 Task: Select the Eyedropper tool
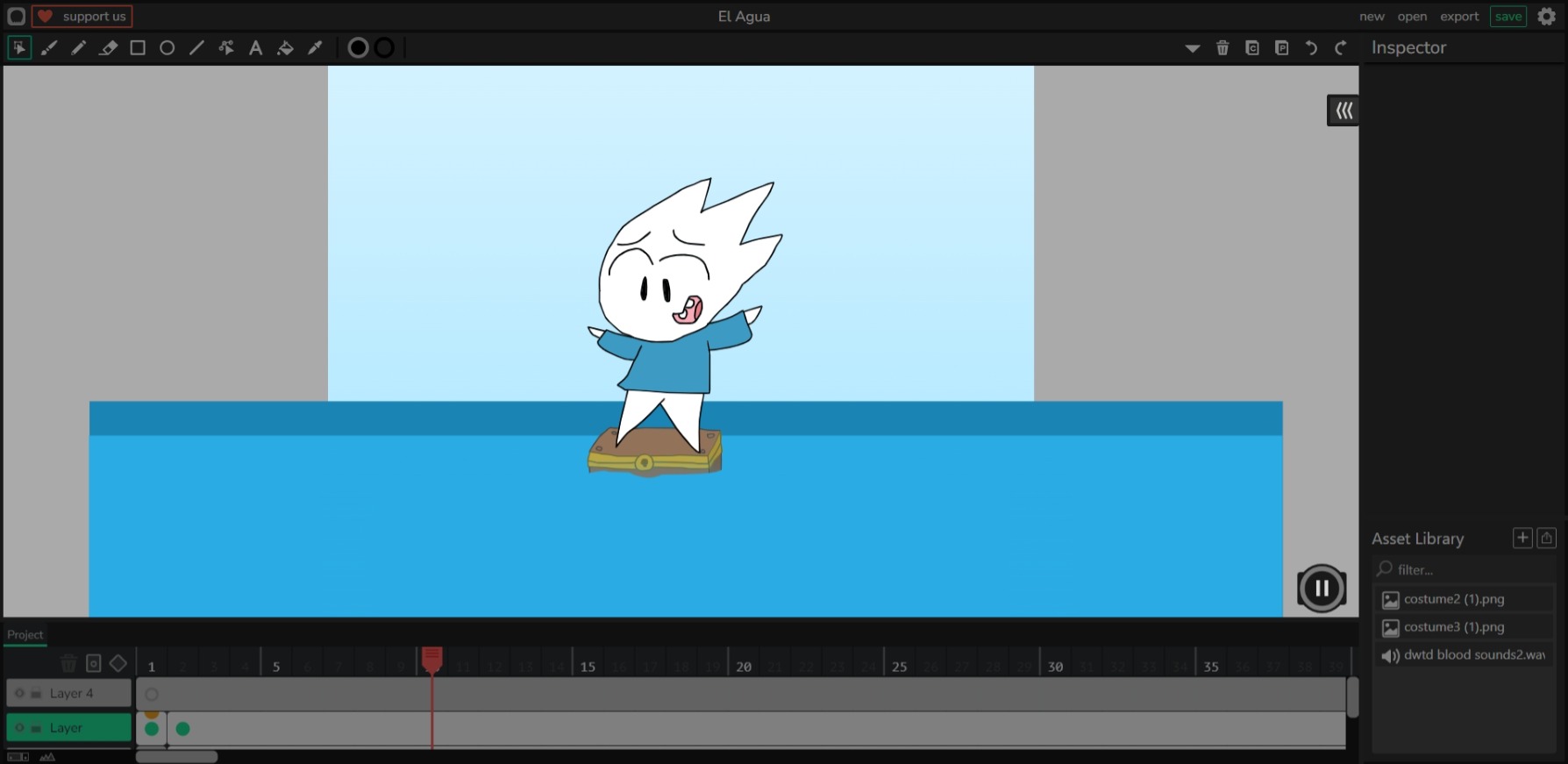coord(315,47)
